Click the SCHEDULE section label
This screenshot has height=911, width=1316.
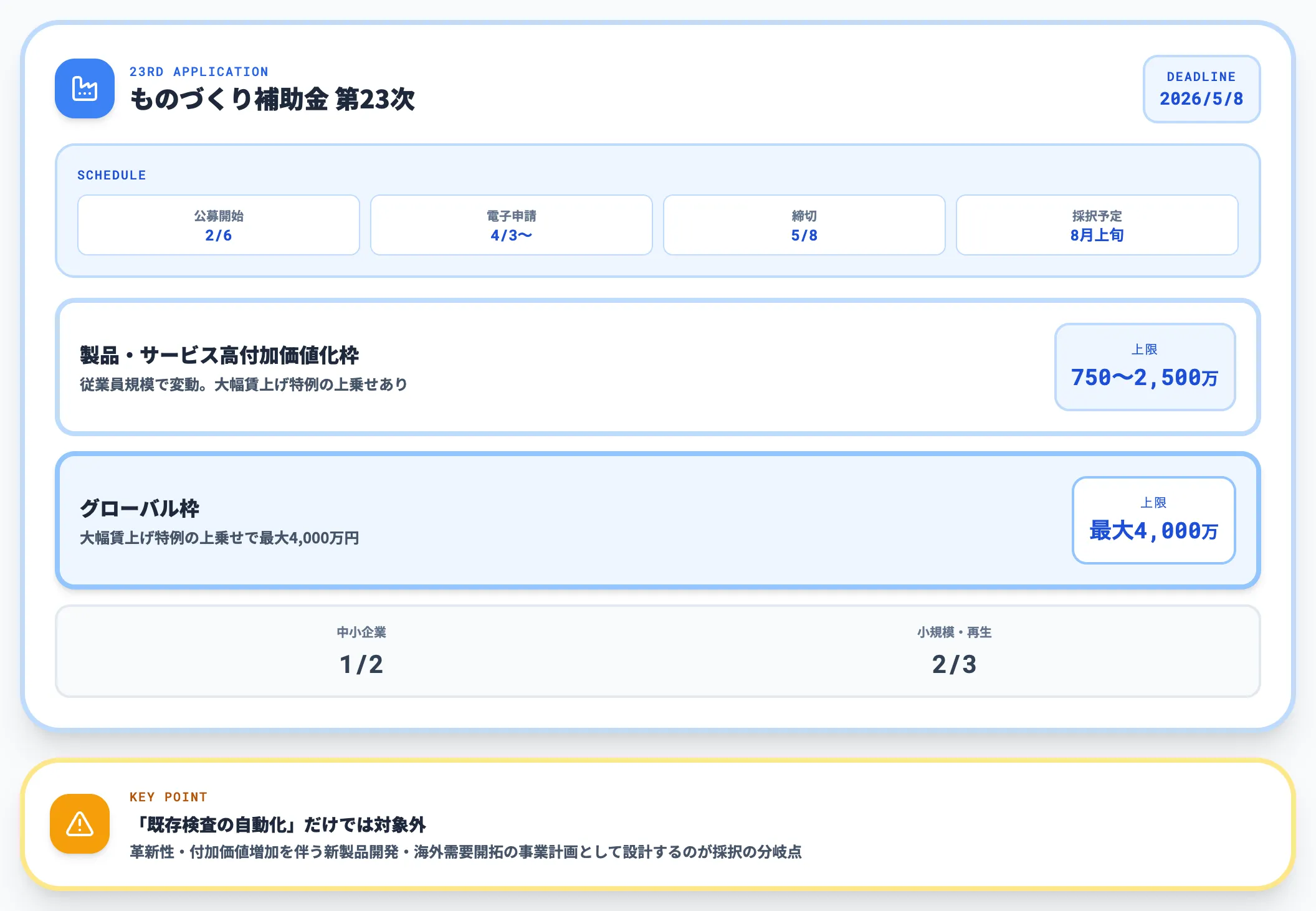(x=112, y=175)
